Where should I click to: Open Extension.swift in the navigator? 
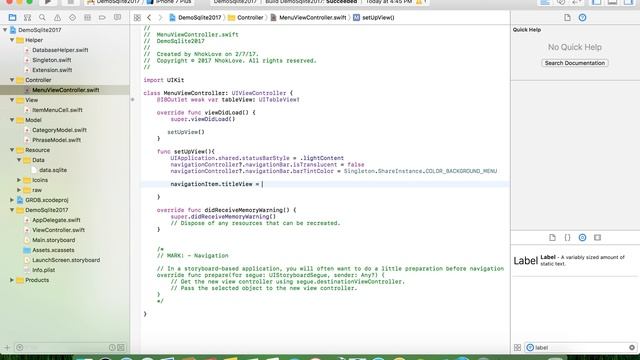52,70
